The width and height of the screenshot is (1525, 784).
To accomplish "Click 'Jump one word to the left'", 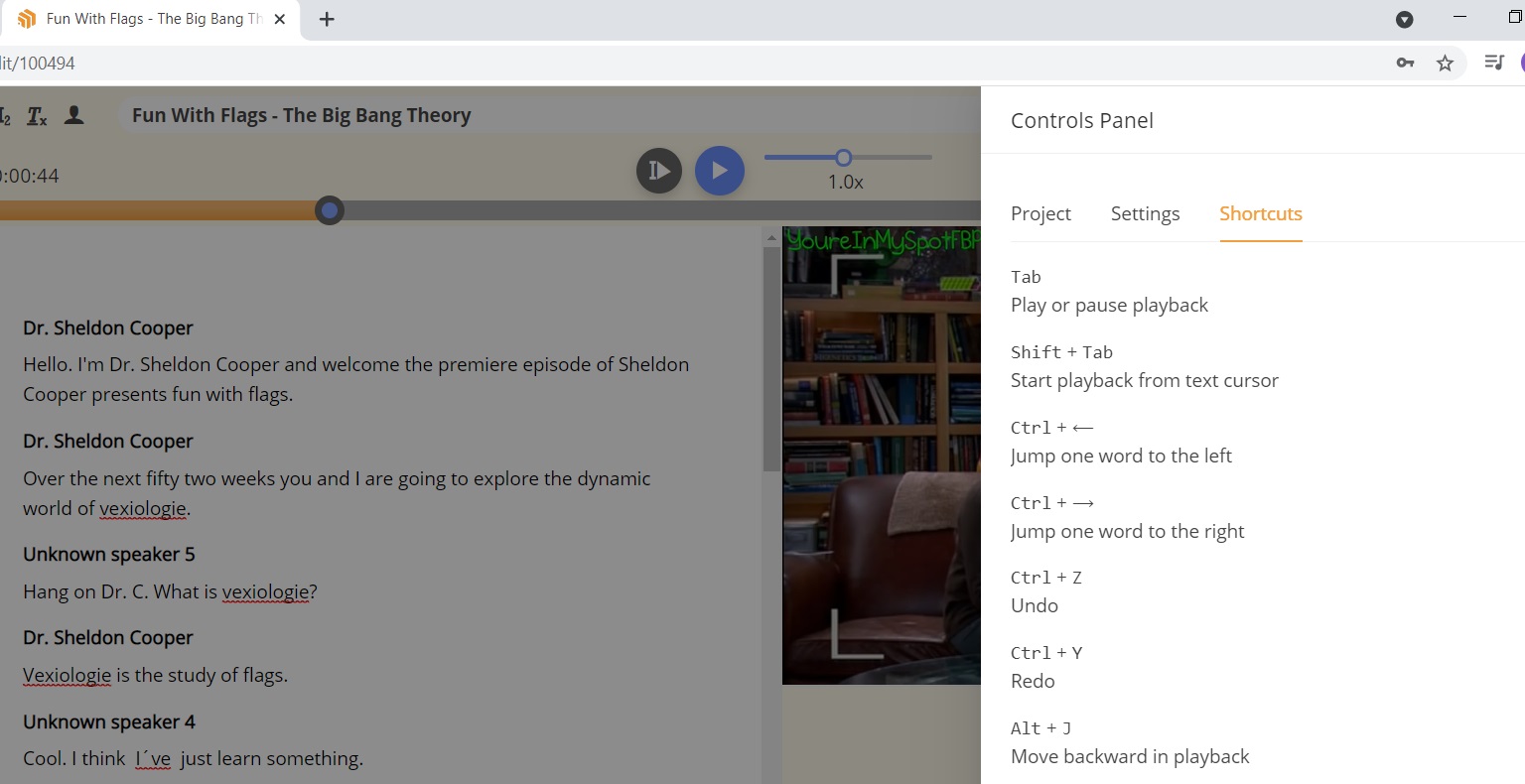I will click(1121, 456).
